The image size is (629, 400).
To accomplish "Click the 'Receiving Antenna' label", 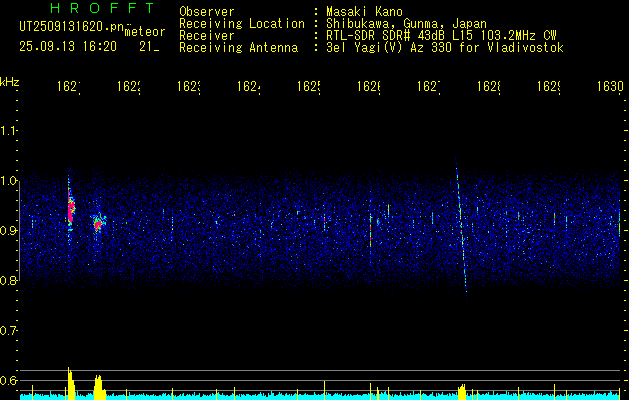I will coord(239,48).
